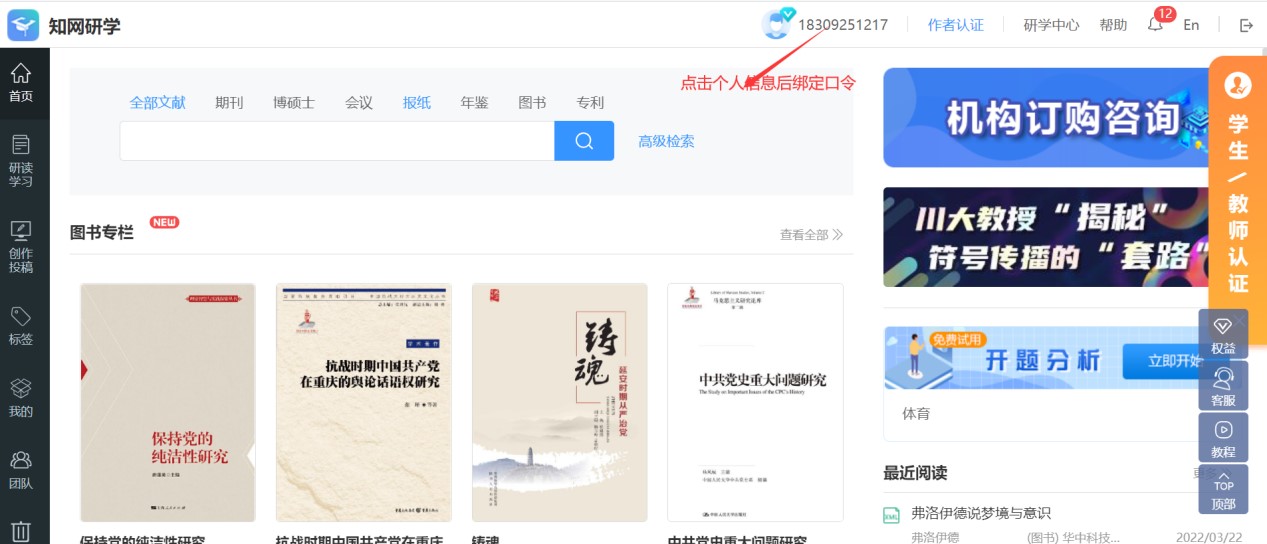Click the user avatar icon
Image resolution: width=1267 pixels, height=544 pixels.
pos(776,25)
